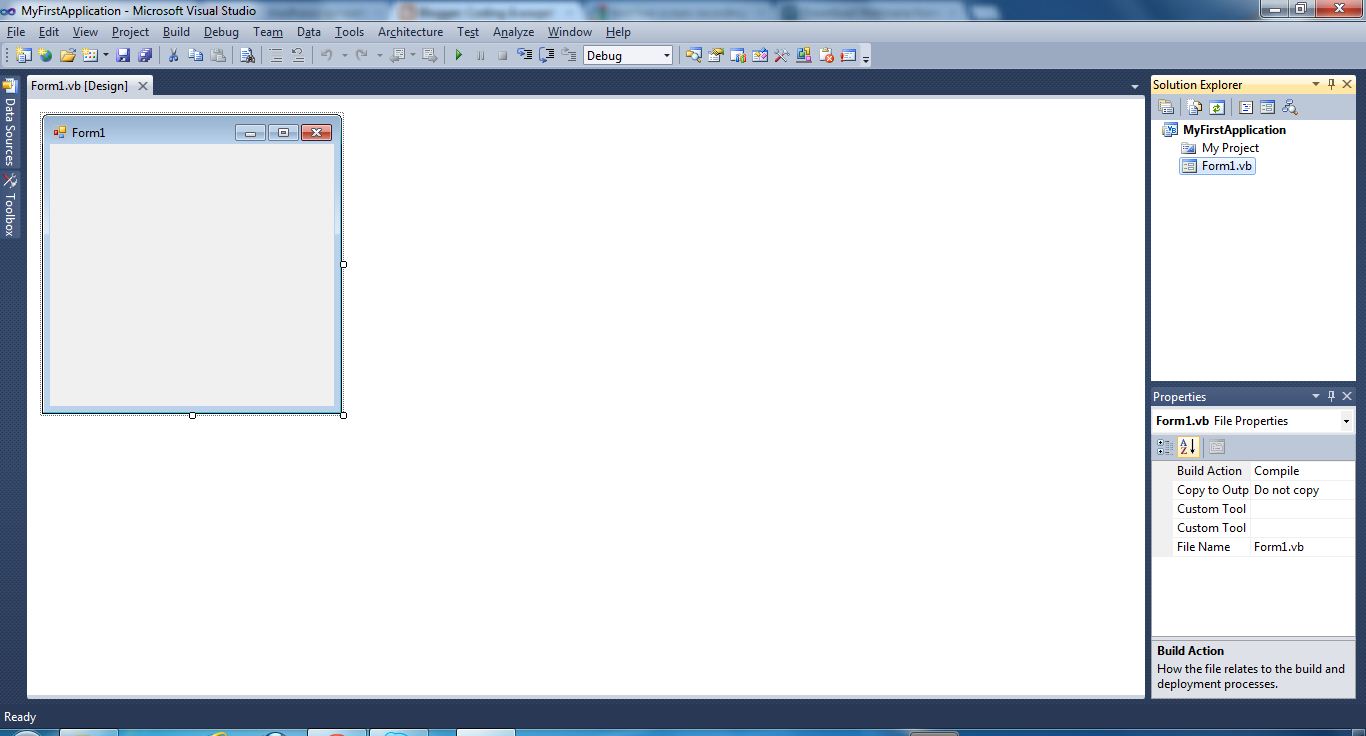The image size is (1366, 736).
Task: Open the Architecture menu
Action: tap(410, 31)
